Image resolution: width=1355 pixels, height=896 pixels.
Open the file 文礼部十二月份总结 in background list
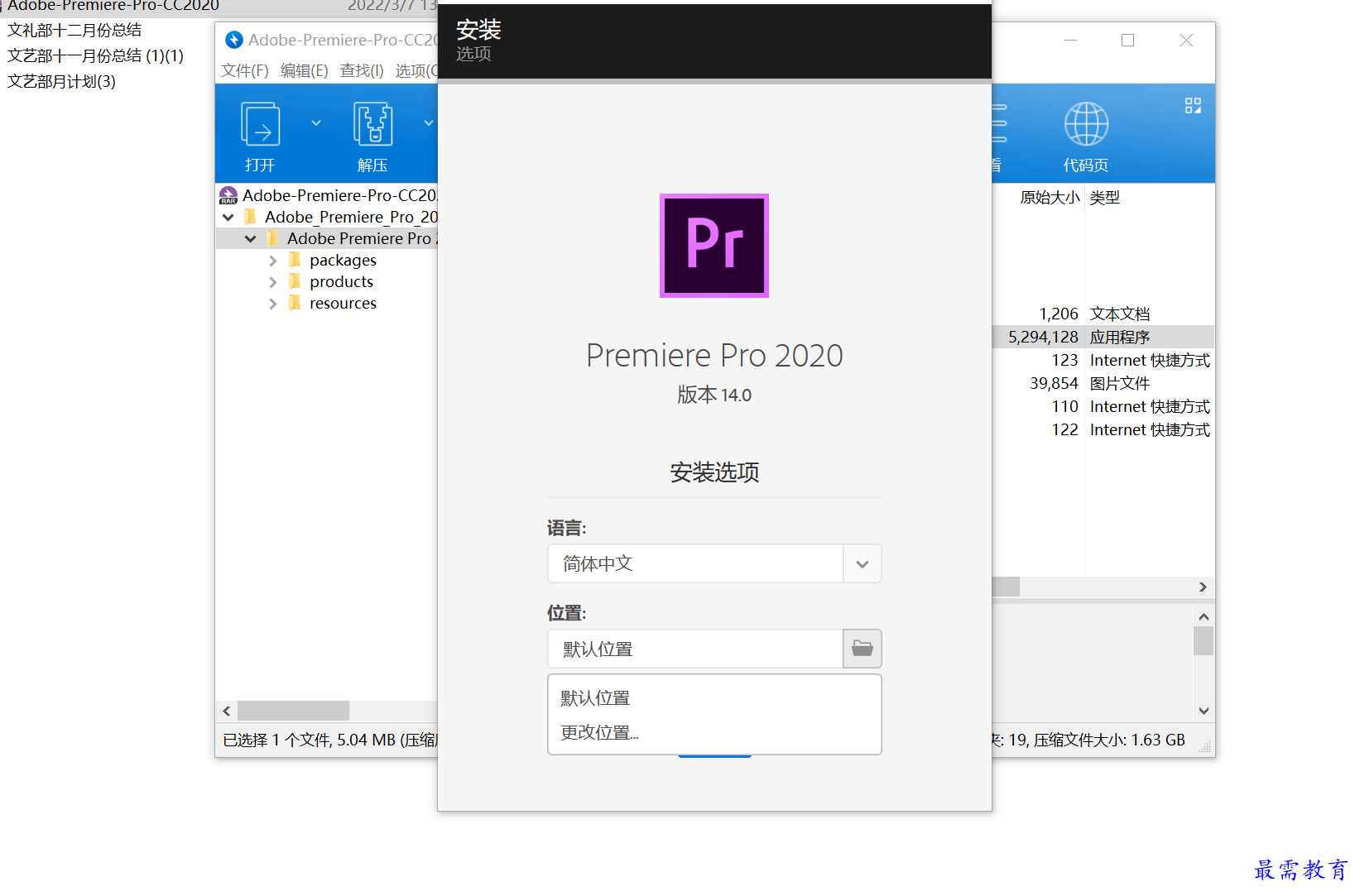[74, 30]
